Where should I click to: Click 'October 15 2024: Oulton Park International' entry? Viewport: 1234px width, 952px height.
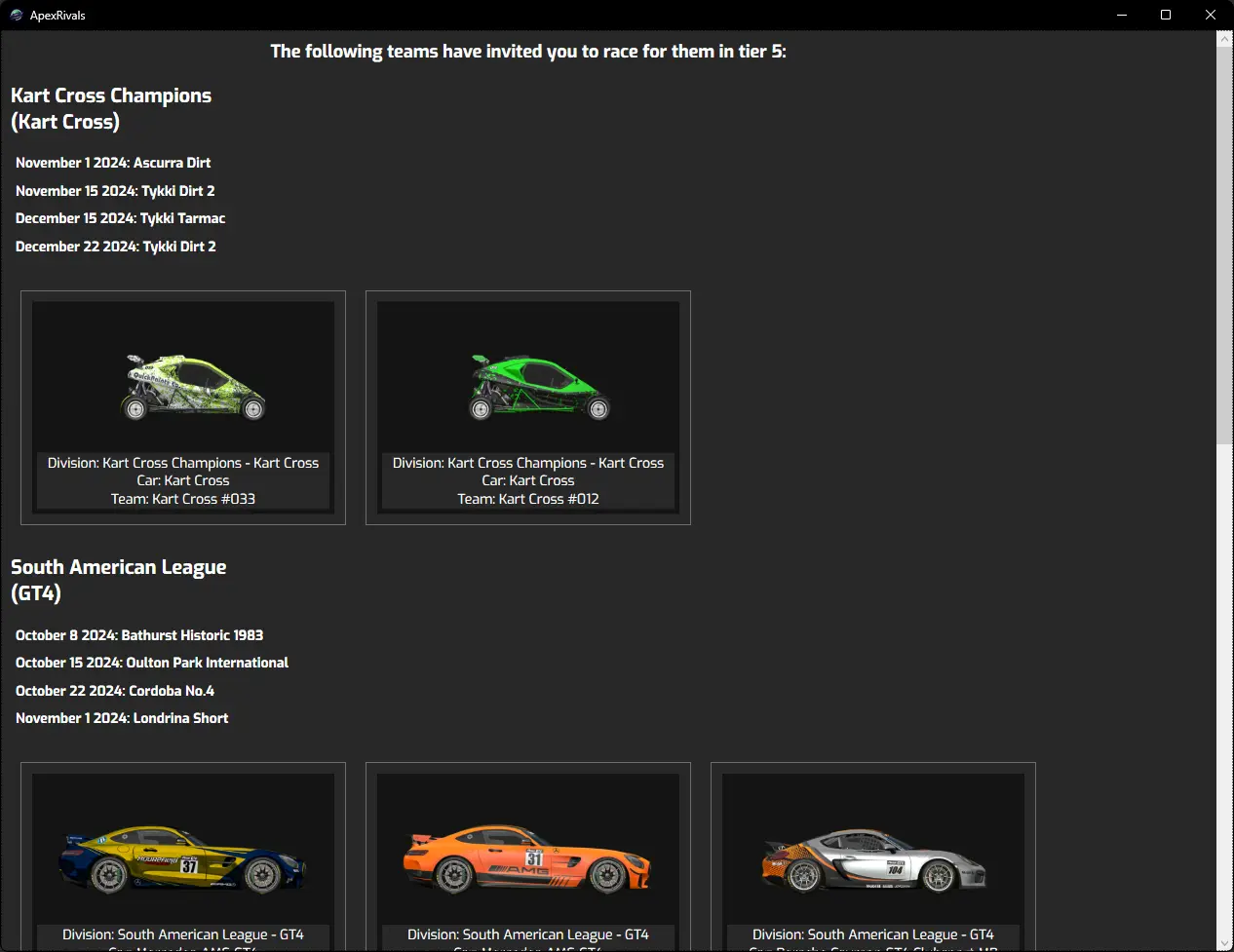[x=152, y=663]
